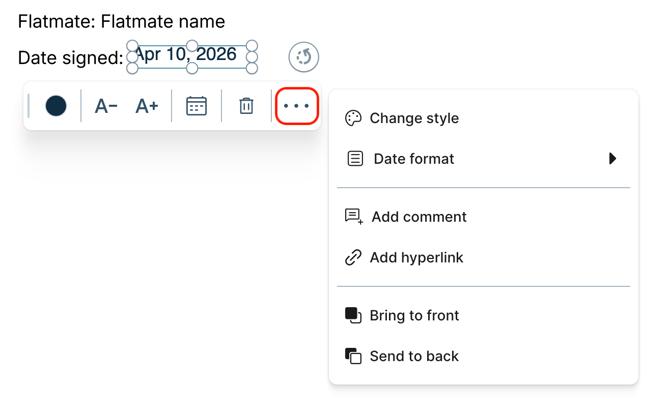Viewport: 670px width, 415px height.
Task: Expand arrow next to Date format
Action: point(612,159)
